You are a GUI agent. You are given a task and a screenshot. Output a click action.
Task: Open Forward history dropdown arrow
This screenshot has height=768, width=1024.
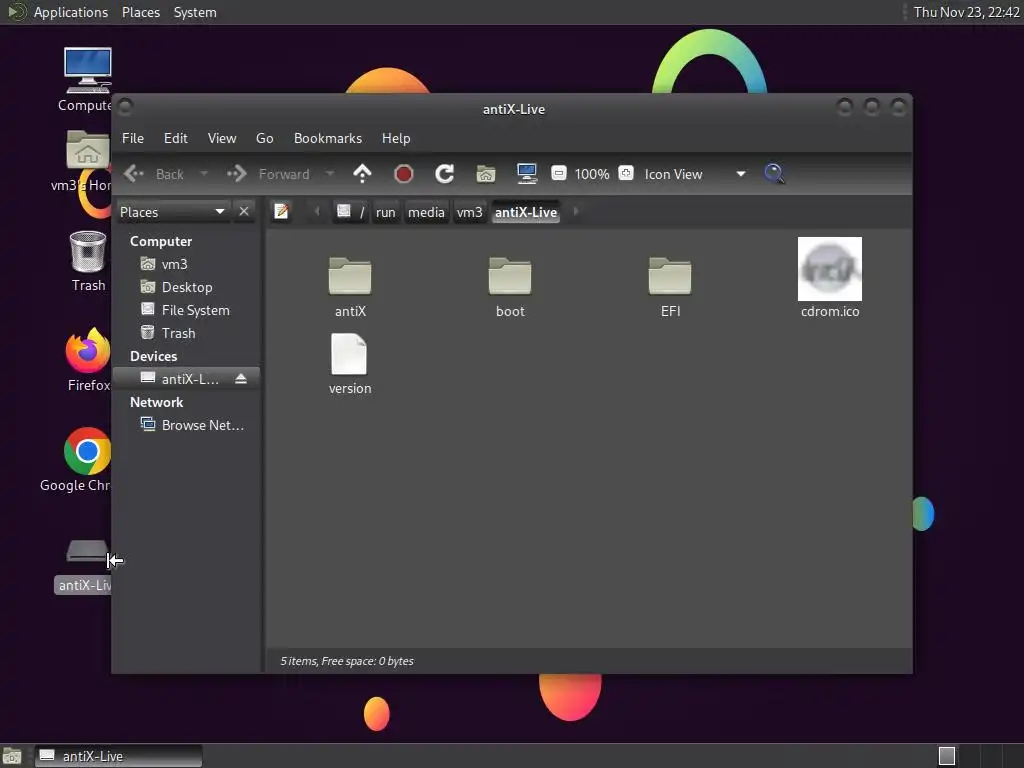330,174
